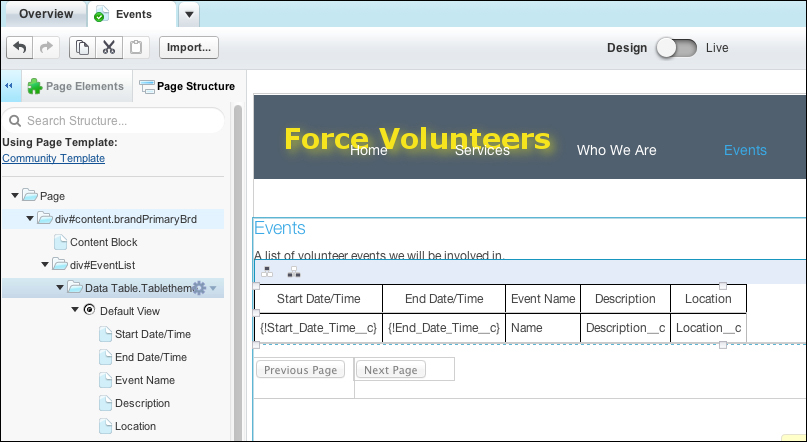The image size is (807, 442).
Task: Select the Event Name tree item
Action: pyautogui.click(x=144, y=380)
